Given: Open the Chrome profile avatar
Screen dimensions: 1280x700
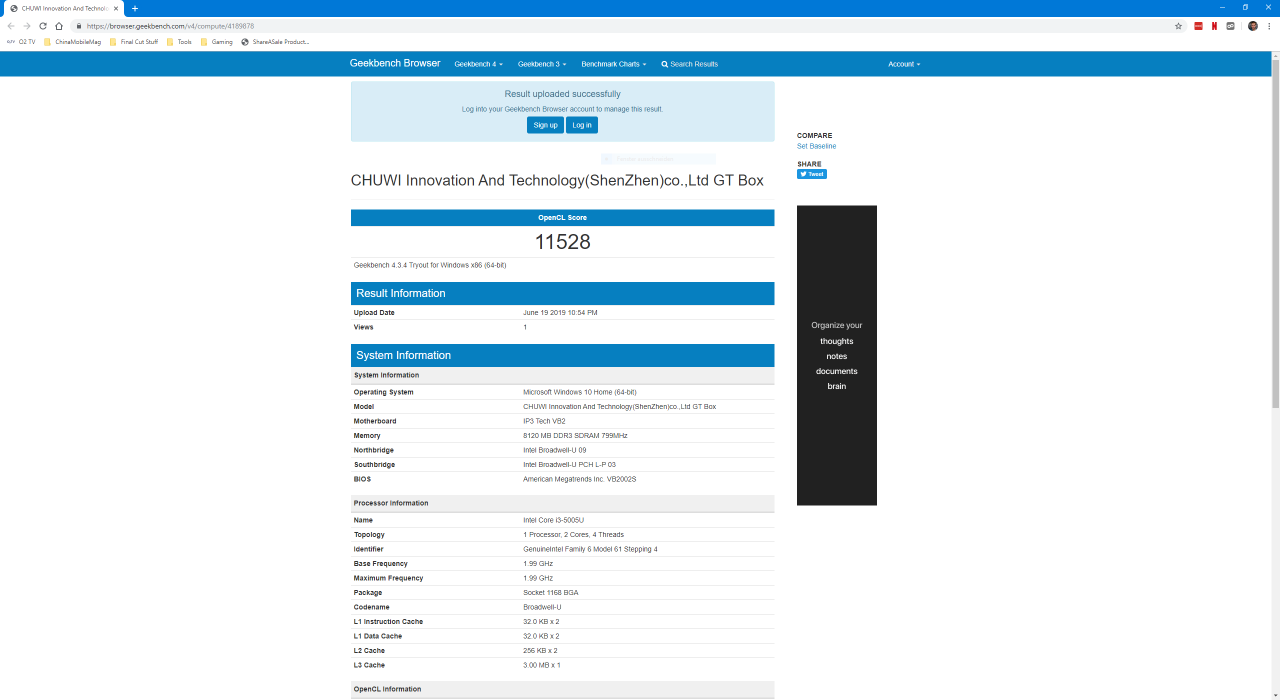Looking at the screenshot, I should pyautogui.click(x=1252, y=26).
